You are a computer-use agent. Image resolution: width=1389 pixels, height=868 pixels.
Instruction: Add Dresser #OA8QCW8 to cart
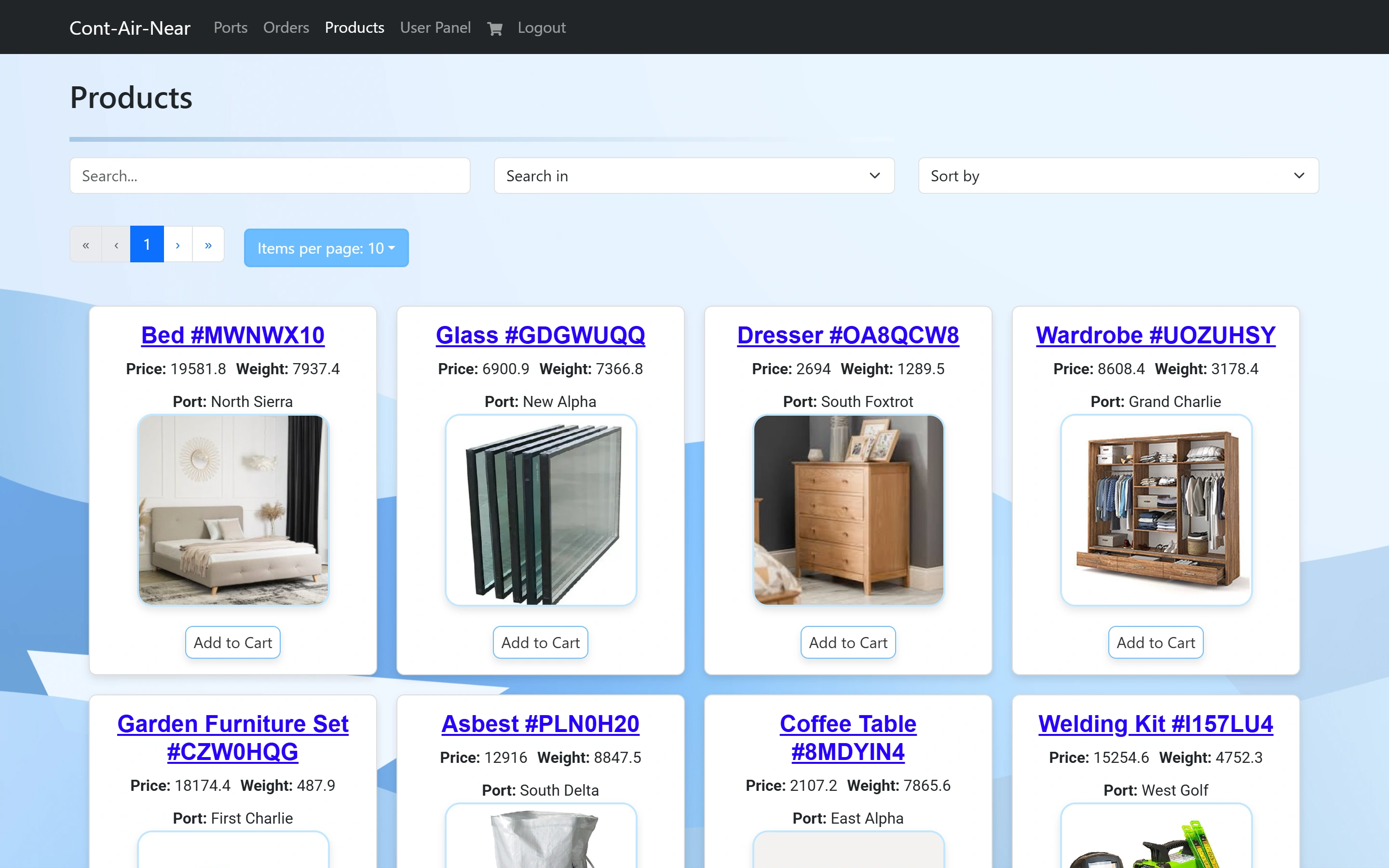pos(848,642)
